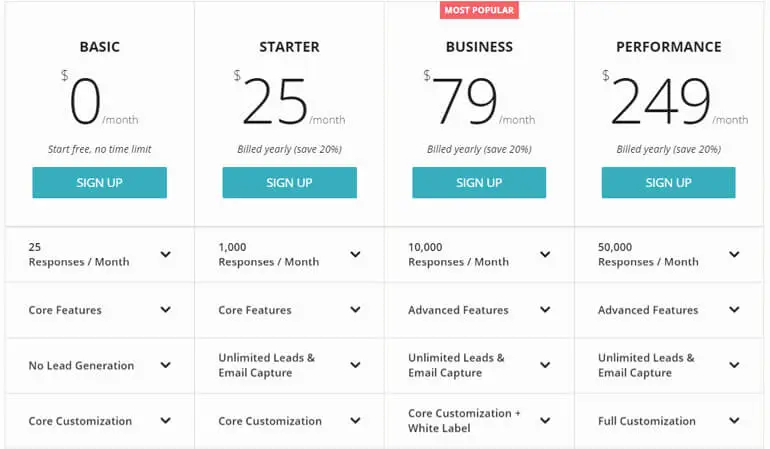The image size is (770, 449).
Task: Open the 10,000 Responses / Month chevron
Action: (545, 254)
